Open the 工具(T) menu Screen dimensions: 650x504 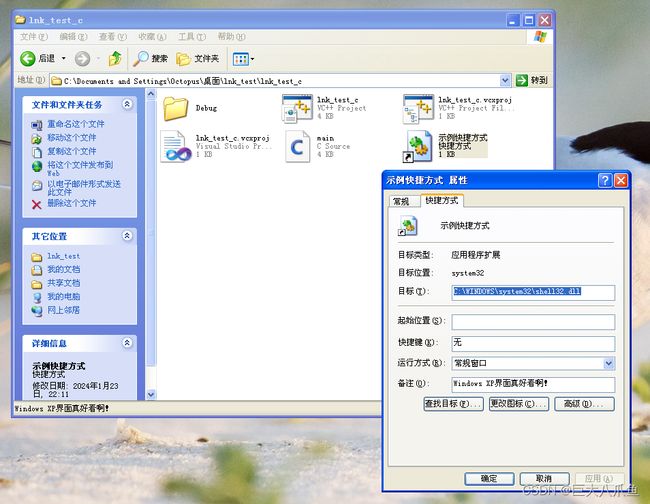[192, 37]
